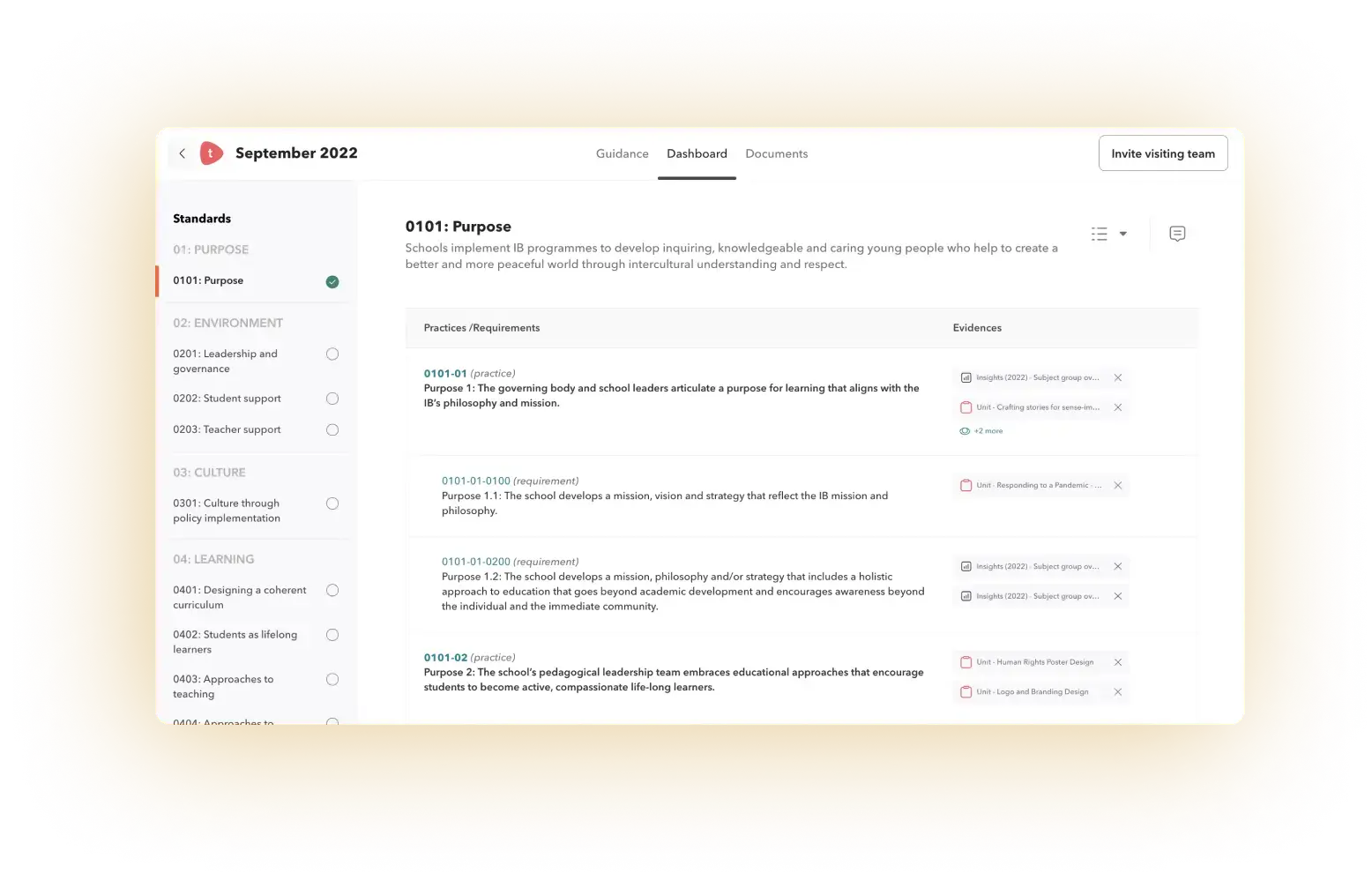The height and width of the screenshot is (880, 1372).
Task: Click the red Toddle logo icon
Action: (212, 153)
